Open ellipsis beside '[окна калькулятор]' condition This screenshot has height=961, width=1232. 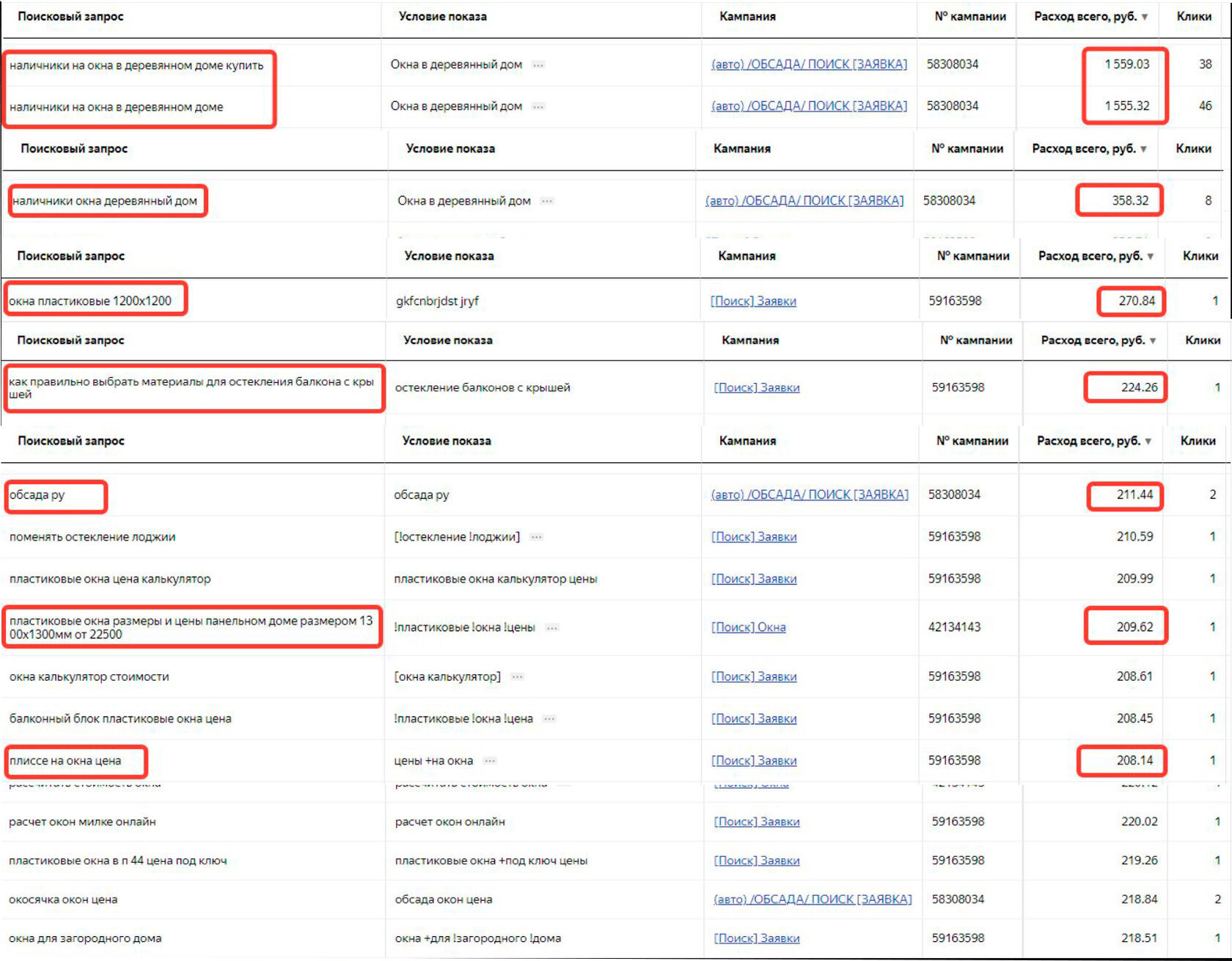[518, 677]
